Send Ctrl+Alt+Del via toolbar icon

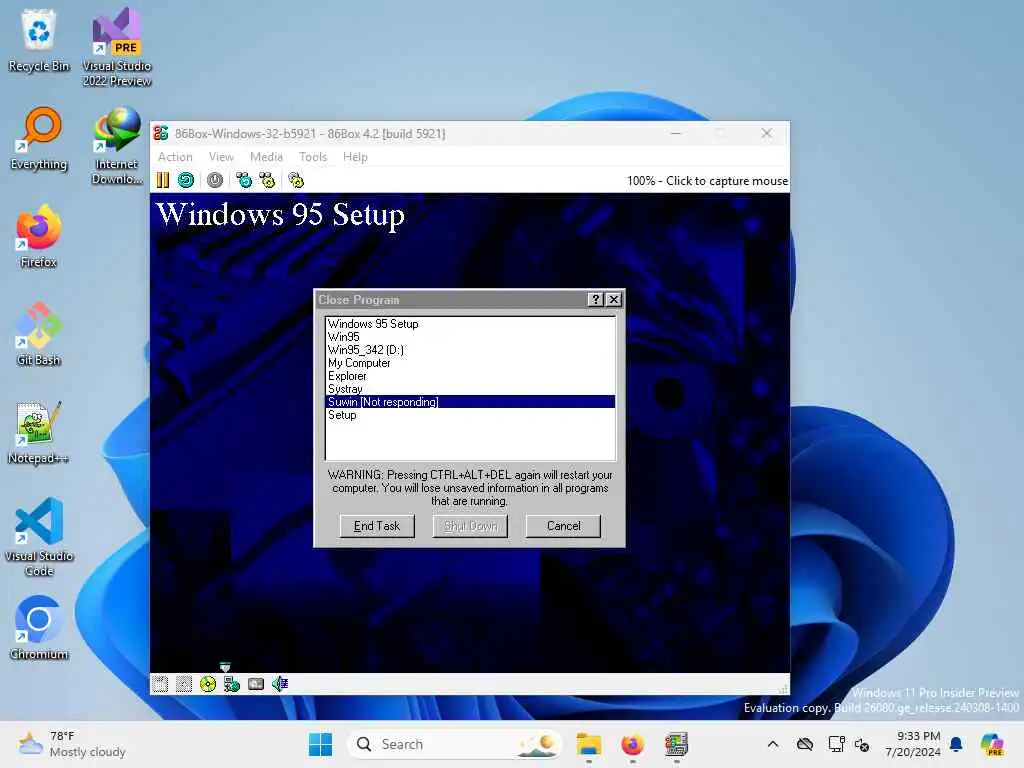point(244,180)
